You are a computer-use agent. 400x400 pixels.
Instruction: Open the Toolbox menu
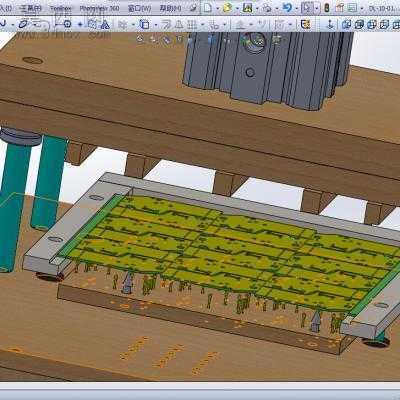pyautogui.click(x=61, y=8)
